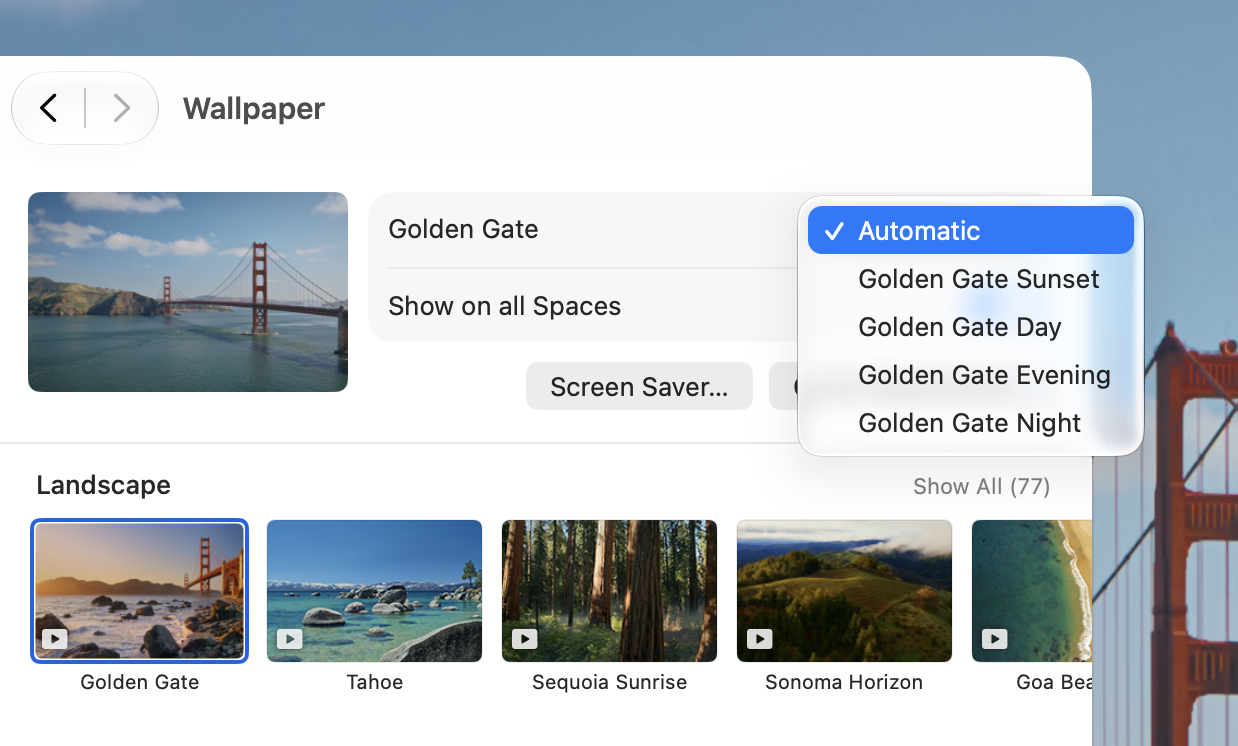Image resolution: width=1238 pixels, height=746 pixels.
Task: Click the video icon on Golden Gate thumbnail
Action: coord(55,638)
